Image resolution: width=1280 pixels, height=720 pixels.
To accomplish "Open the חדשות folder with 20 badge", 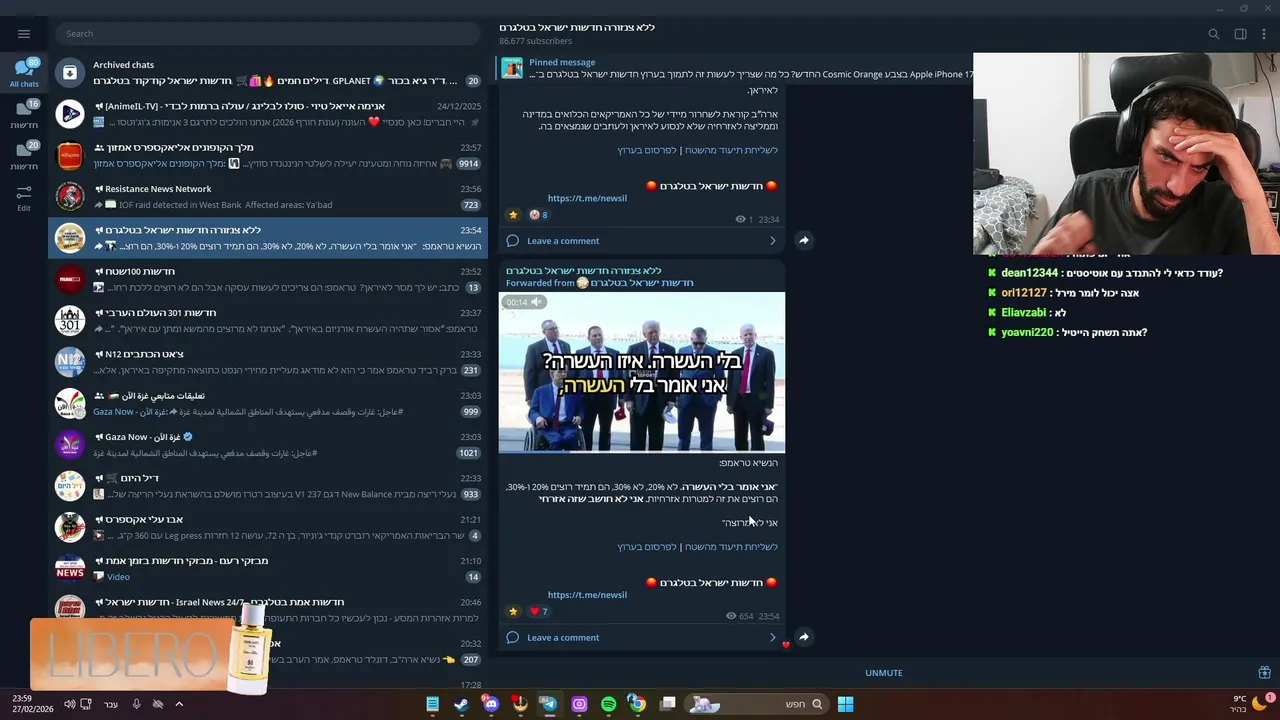I will pyautogui.click(x=24, y=156).
